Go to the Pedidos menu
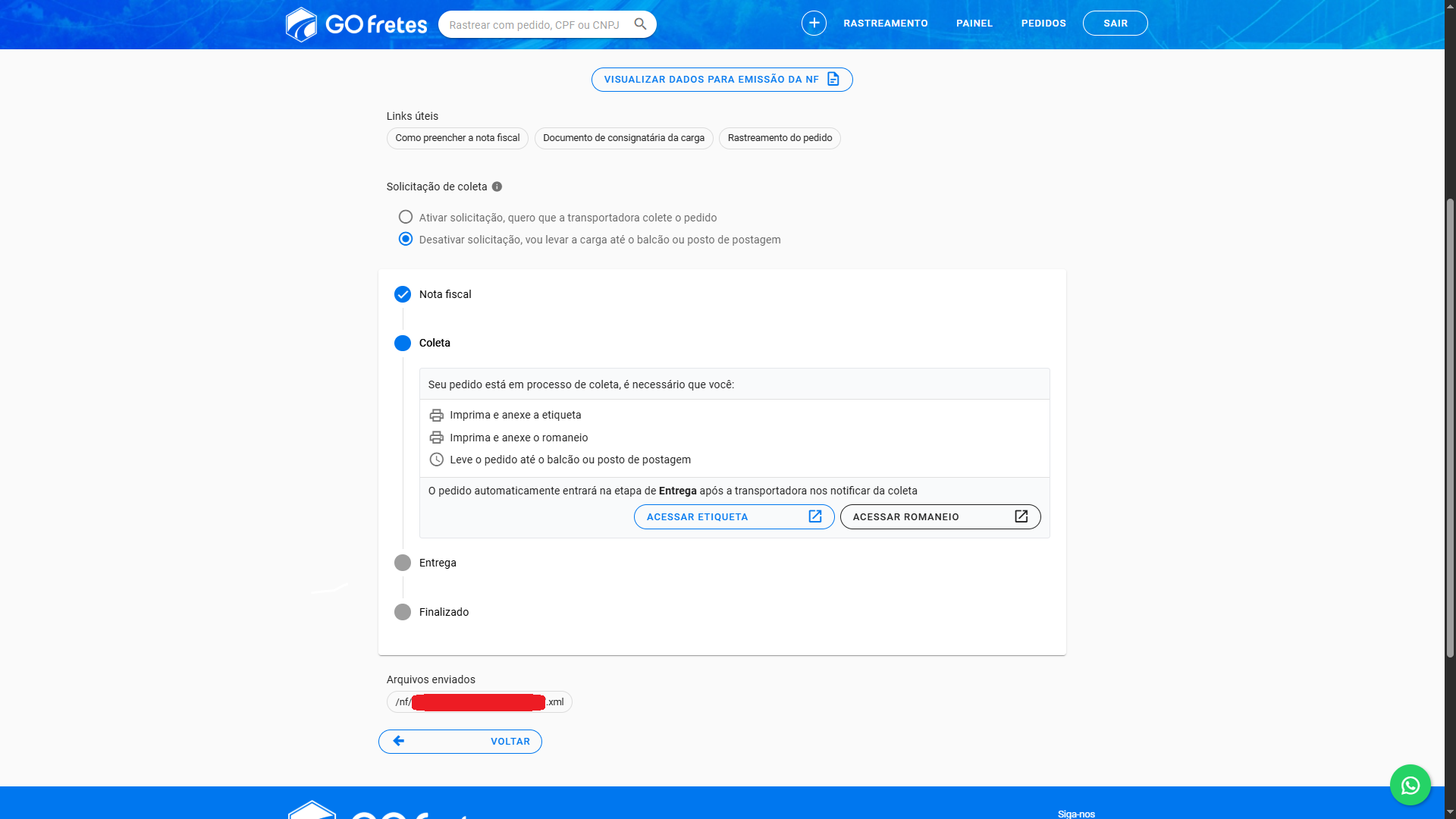 coord(1043,24)
